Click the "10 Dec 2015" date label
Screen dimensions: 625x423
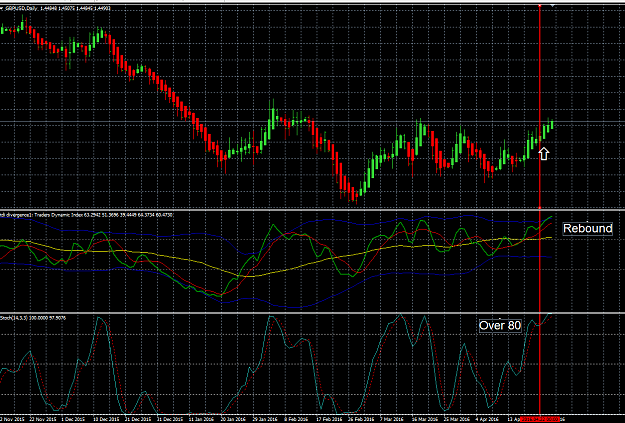[106, 419]
